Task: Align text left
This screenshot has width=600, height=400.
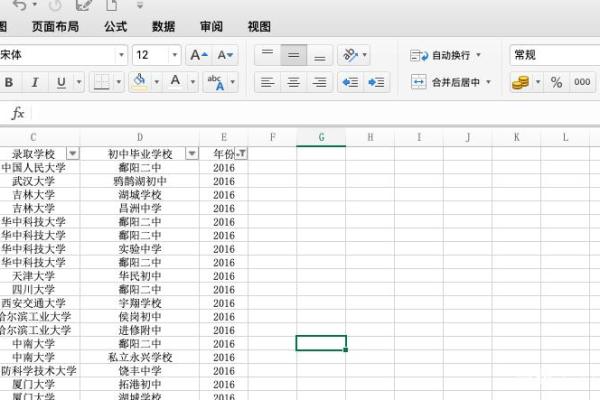Action: [x=267, y=82]
